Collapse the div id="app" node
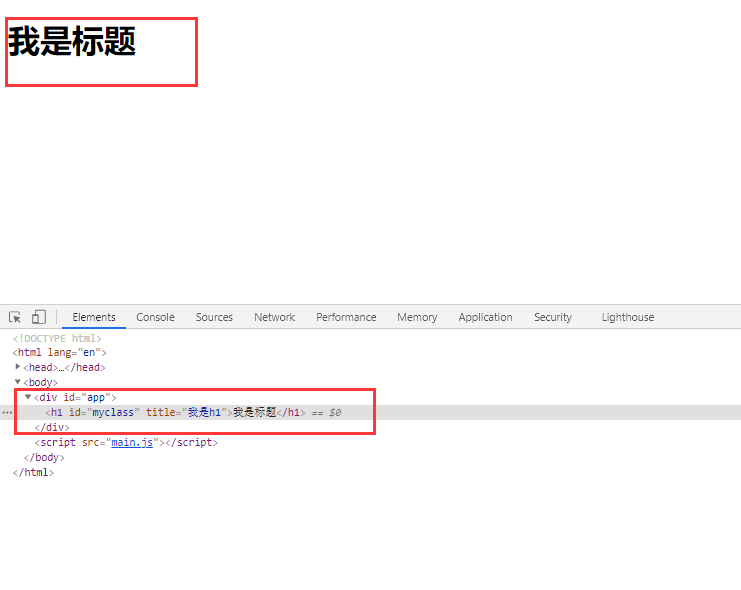This screenshot has height=590, width=741. tap(28, 397)
